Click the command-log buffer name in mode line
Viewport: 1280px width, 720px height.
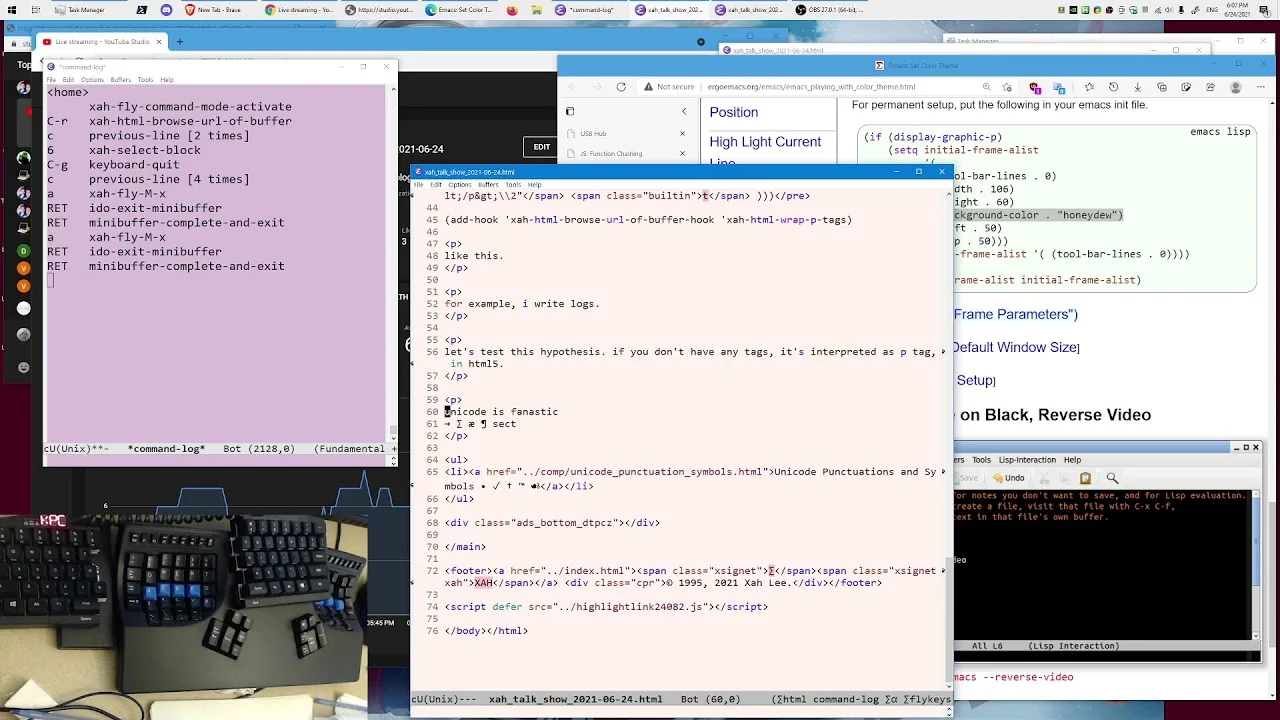[166, 449]
